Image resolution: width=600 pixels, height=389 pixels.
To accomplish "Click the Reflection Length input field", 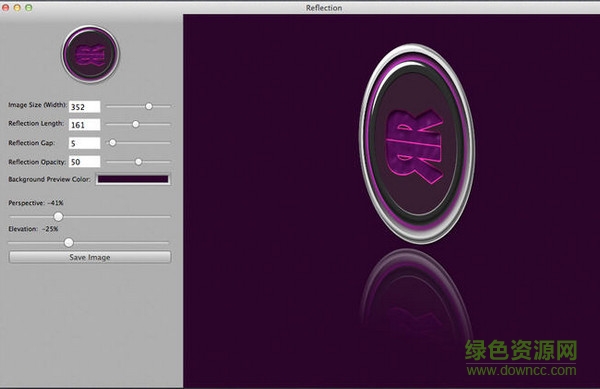I will pos(85,125).
